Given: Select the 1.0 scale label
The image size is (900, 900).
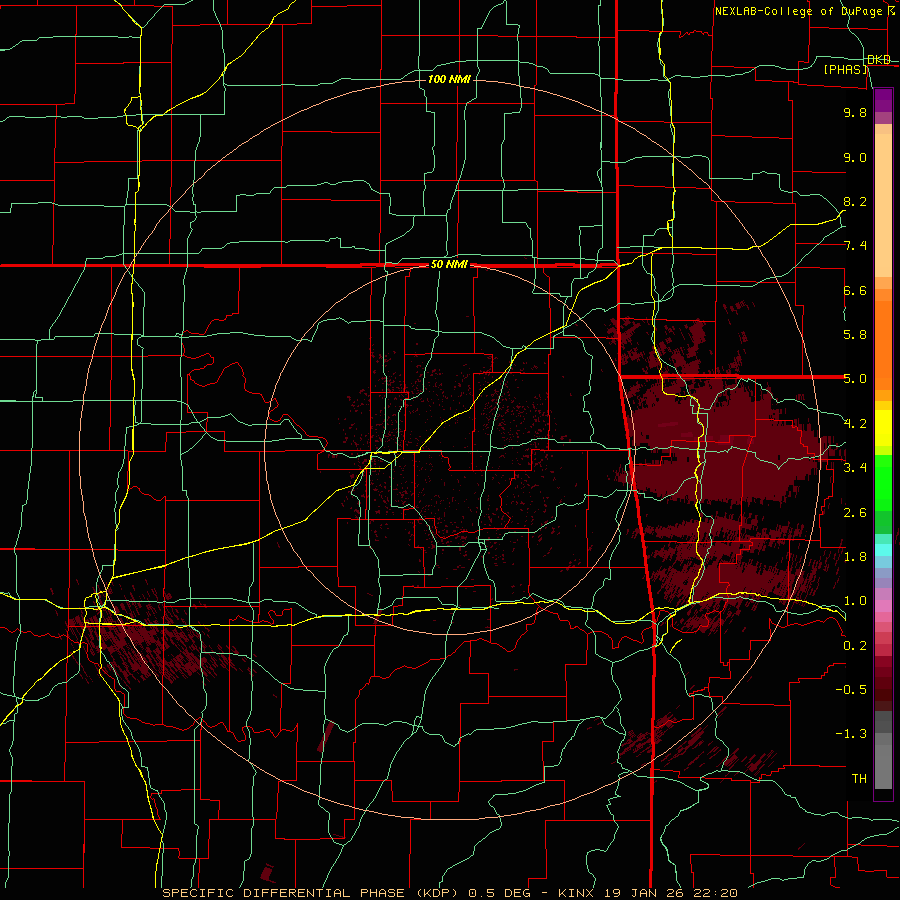Looking at the screenshot, I should point(855,601).
